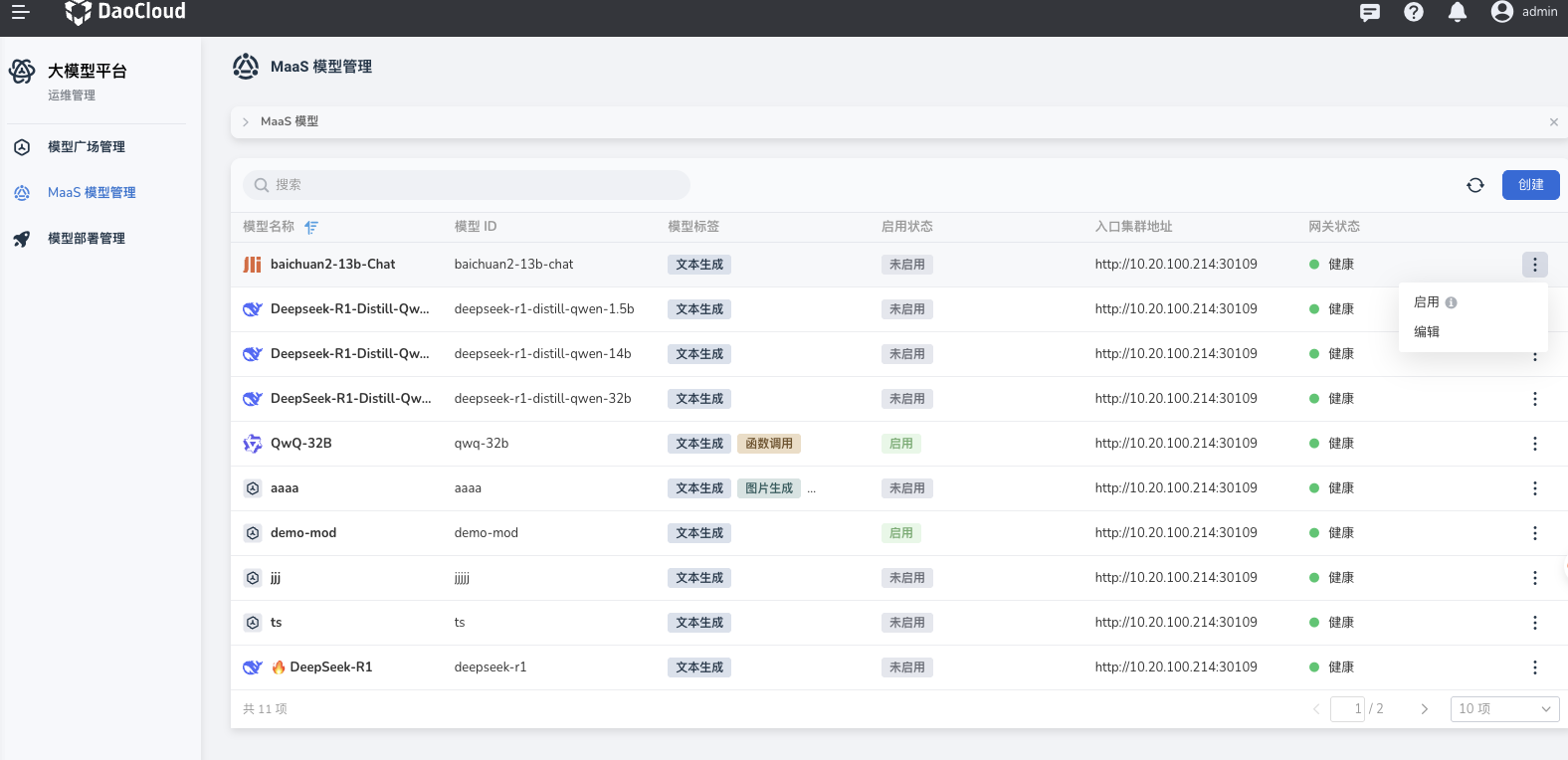Expand the page size 10 项 dropdown
The height and width of the screenshot is (760, 1568).
pos(1504,708)
